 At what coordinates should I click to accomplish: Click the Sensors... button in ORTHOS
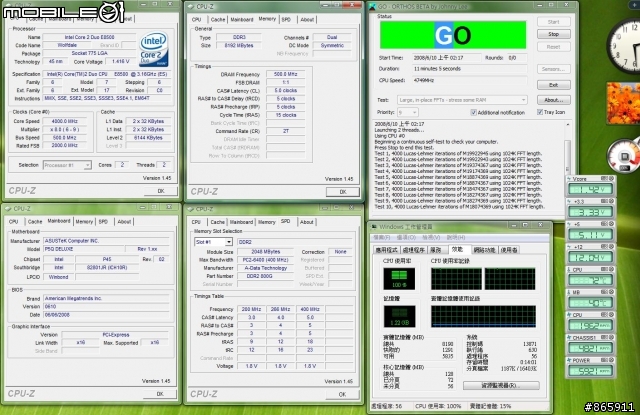point(553,69)
